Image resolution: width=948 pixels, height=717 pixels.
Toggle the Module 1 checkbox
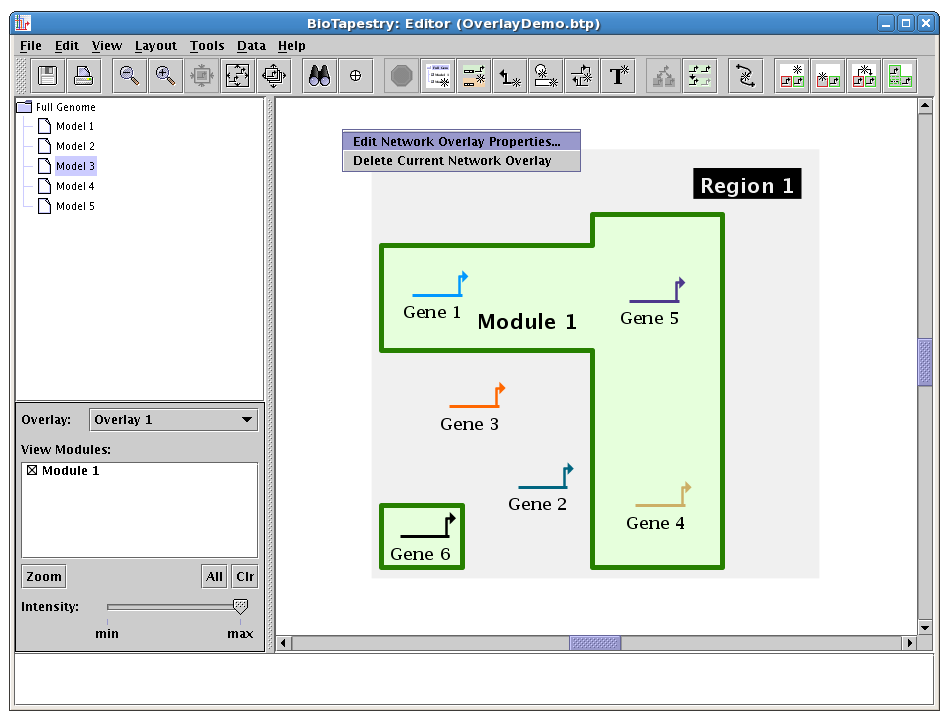[32, 471]
